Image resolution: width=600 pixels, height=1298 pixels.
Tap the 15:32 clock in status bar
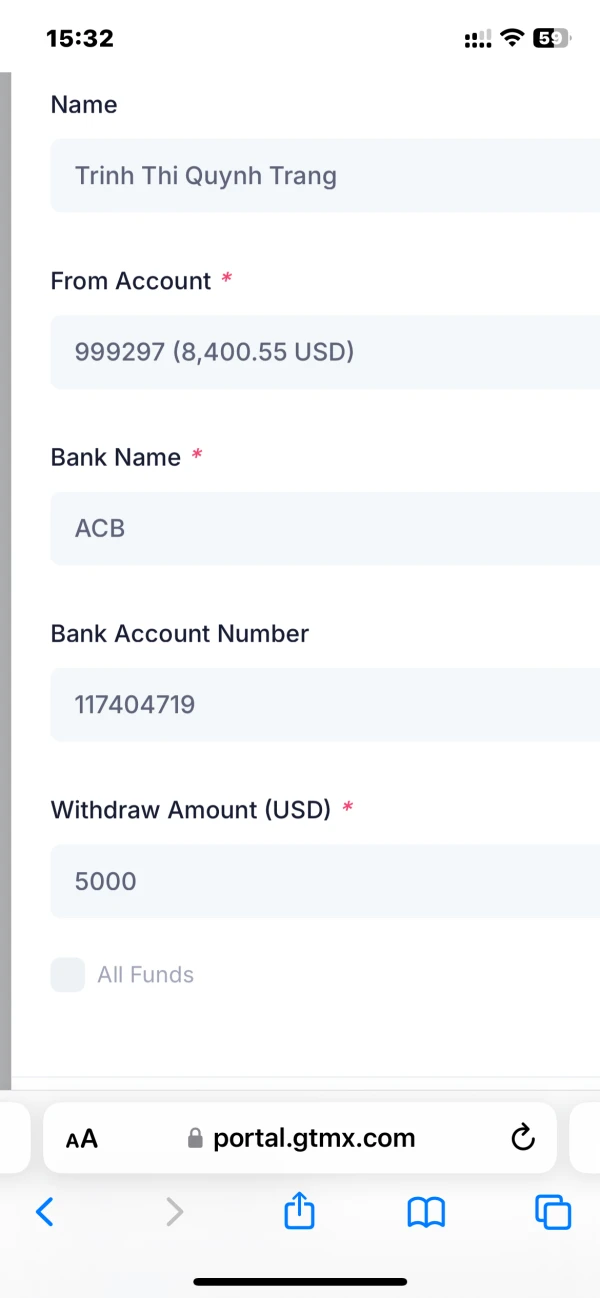(80, 39)
